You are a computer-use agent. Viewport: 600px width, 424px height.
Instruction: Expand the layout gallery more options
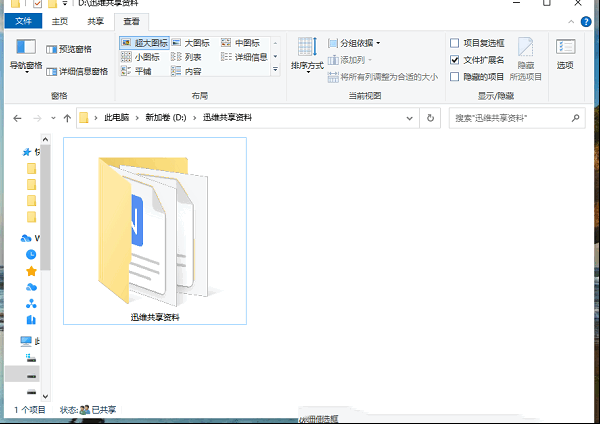pyautogui.click(x=275, y=70)
